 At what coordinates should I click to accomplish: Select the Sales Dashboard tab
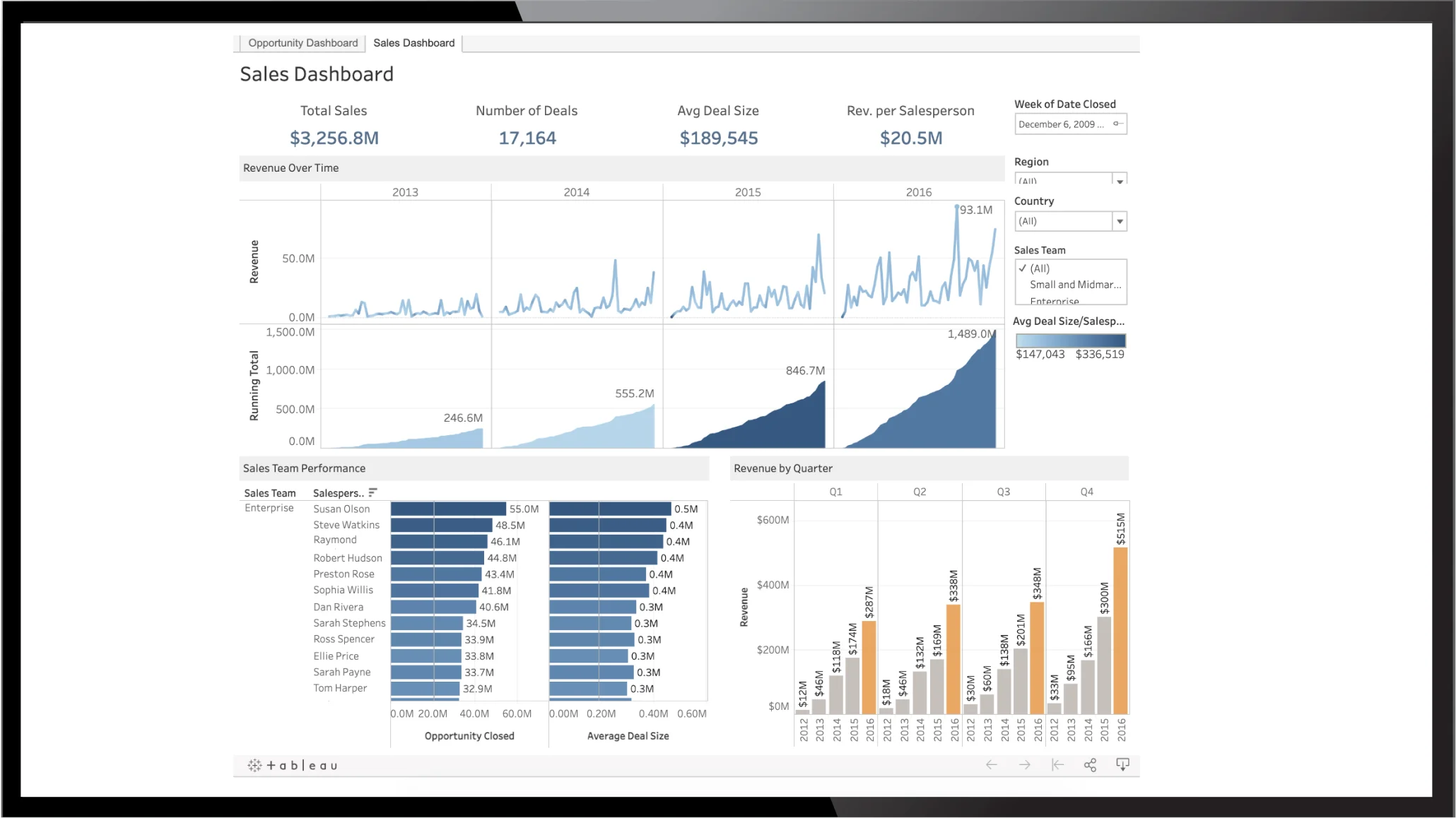(x=413, y=43)
